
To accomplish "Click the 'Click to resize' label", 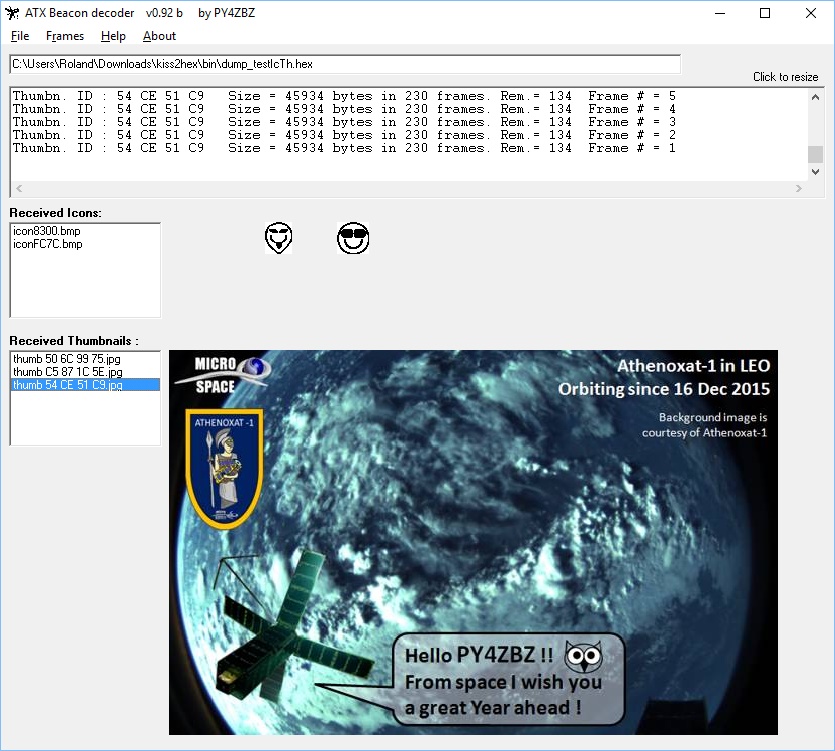I will click(x=785, y=77).
